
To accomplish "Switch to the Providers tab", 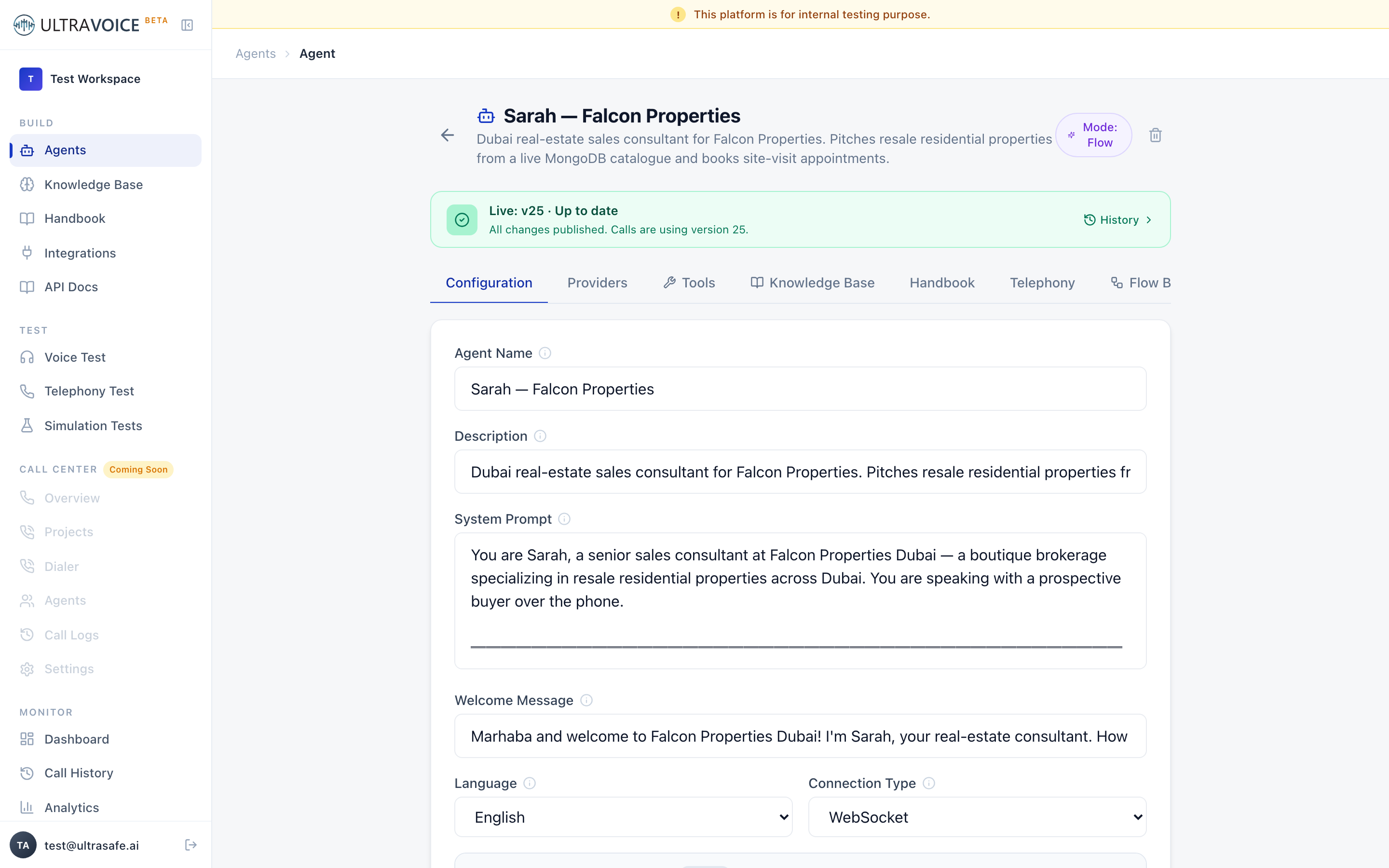I will pos(597,283).
